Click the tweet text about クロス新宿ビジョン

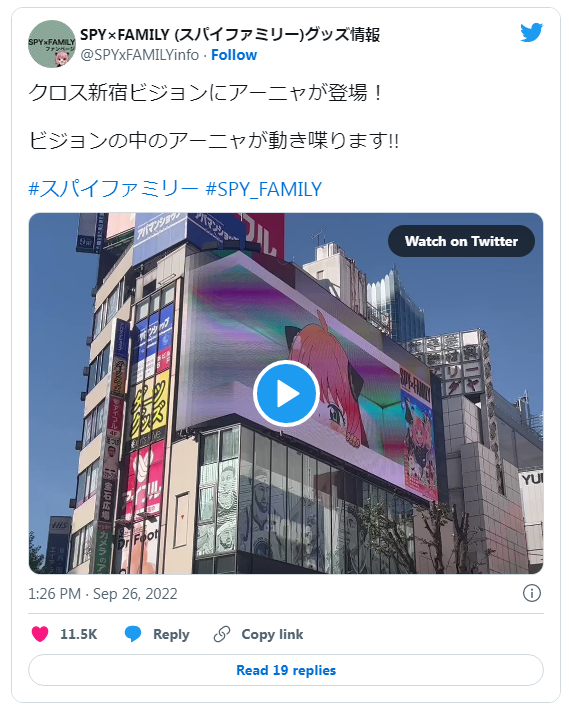click(206, 93)
